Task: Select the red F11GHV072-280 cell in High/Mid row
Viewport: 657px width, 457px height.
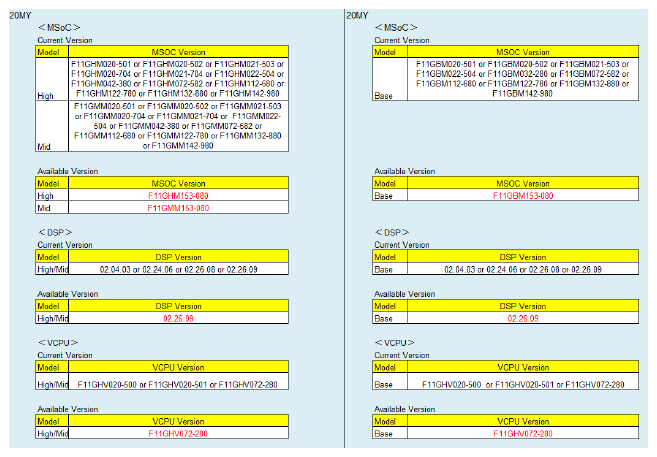Action: [x=178, y=434]
